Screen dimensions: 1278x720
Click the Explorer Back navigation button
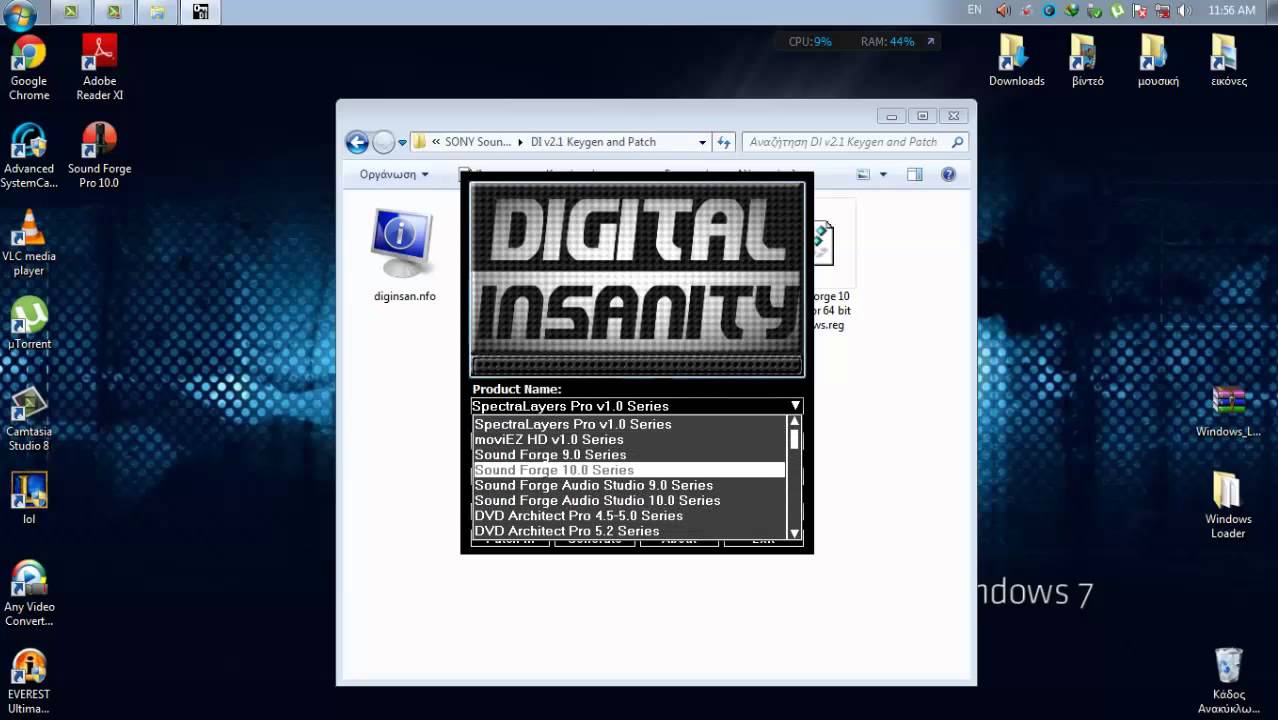click(357, 142)
